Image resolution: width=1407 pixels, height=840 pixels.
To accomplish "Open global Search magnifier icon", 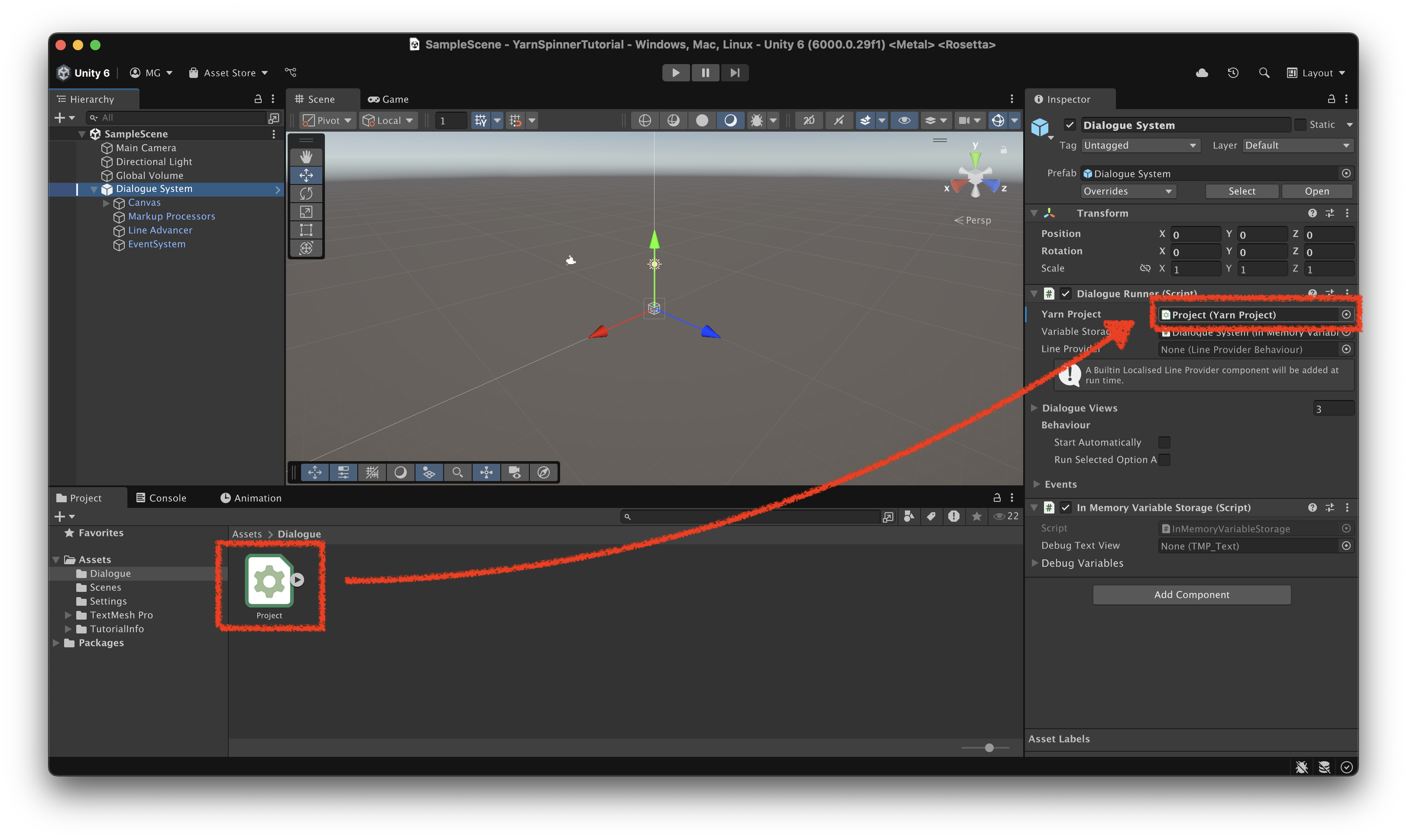I will click(1264, 73).
